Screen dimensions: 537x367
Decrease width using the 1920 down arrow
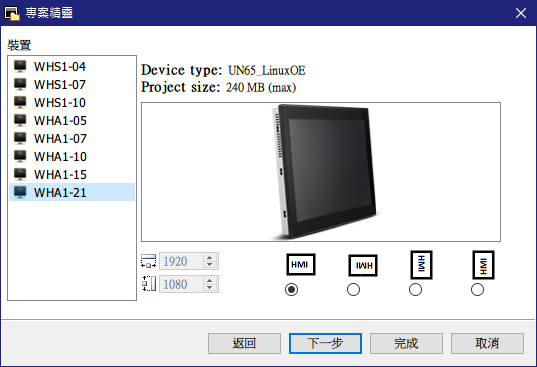tap(210, 265)
